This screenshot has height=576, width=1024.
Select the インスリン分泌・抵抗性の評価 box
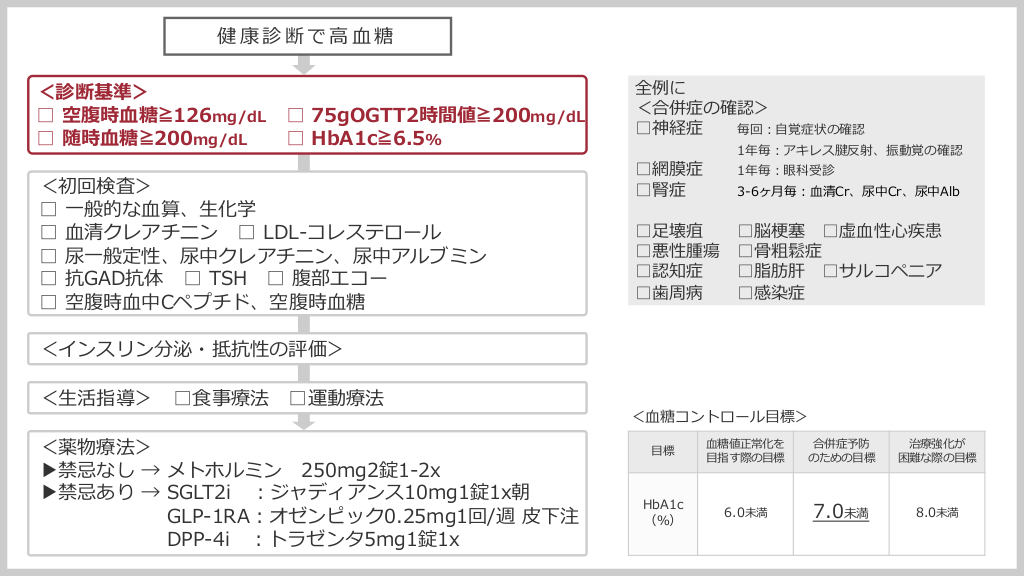pos(307,349)
